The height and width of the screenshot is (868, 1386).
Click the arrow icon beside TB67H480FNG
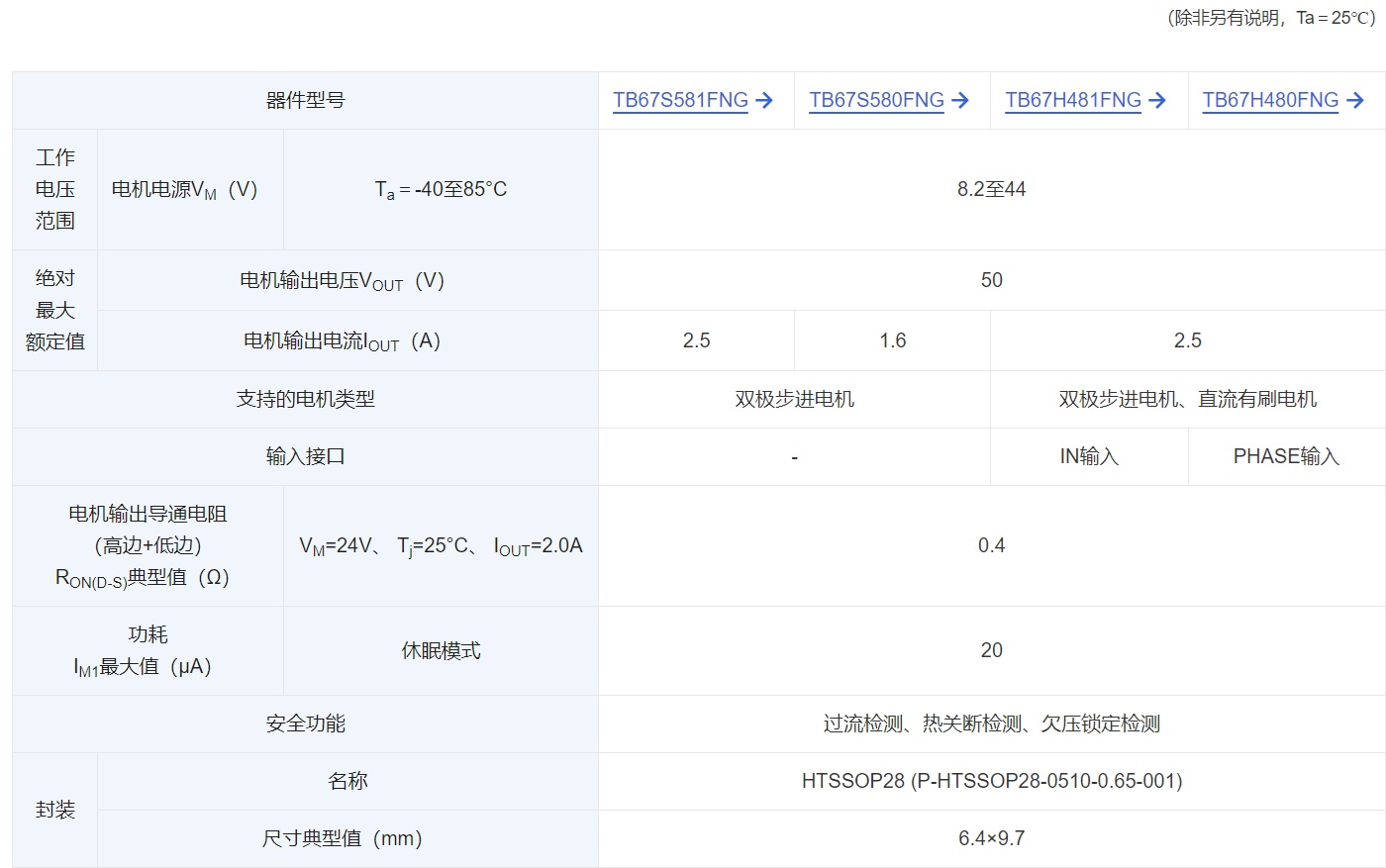[x=1355, y=100]
